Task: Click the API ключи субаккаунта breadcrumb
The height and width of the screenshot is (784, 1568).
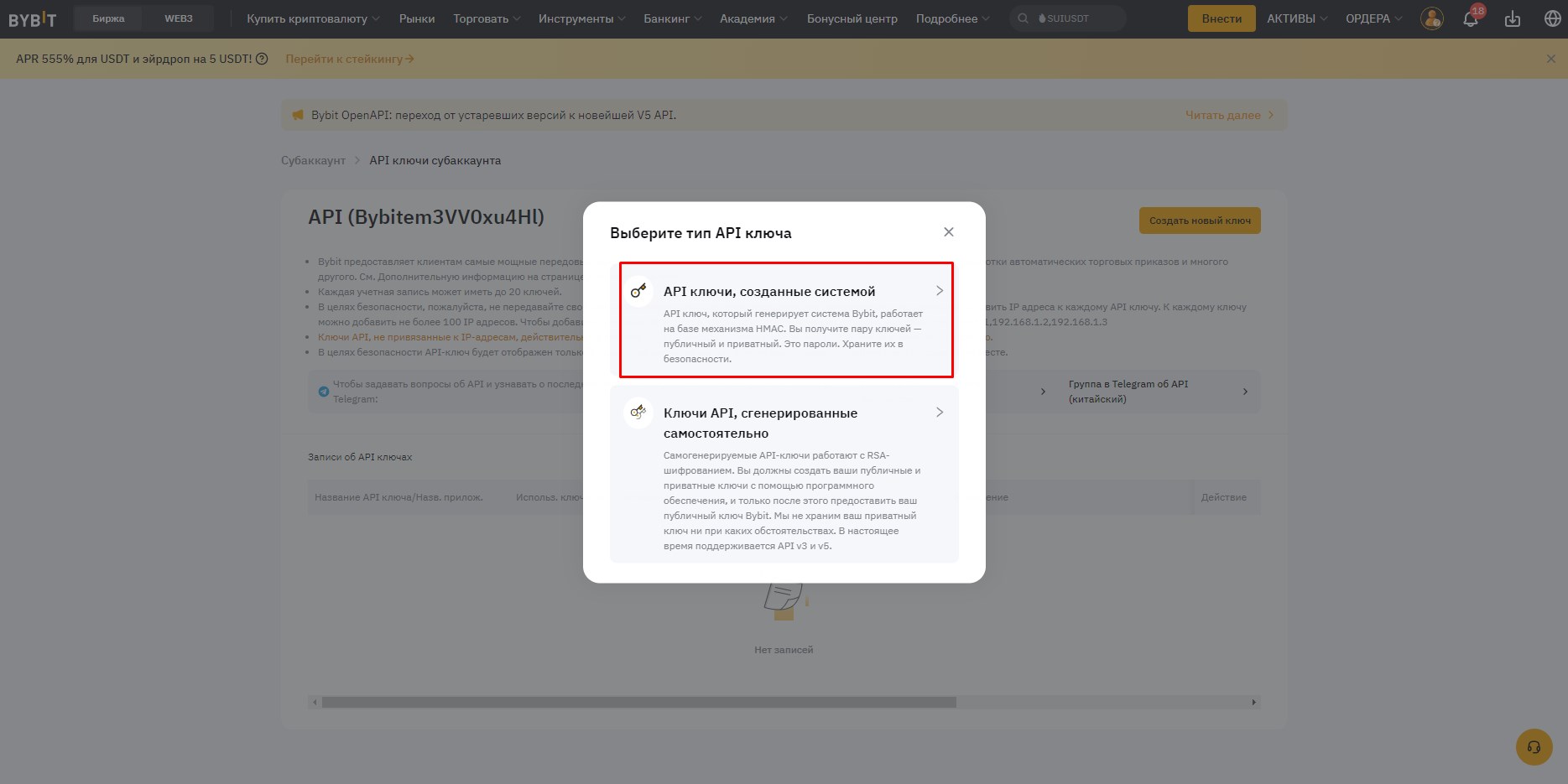Action: [x=435, y=160]
